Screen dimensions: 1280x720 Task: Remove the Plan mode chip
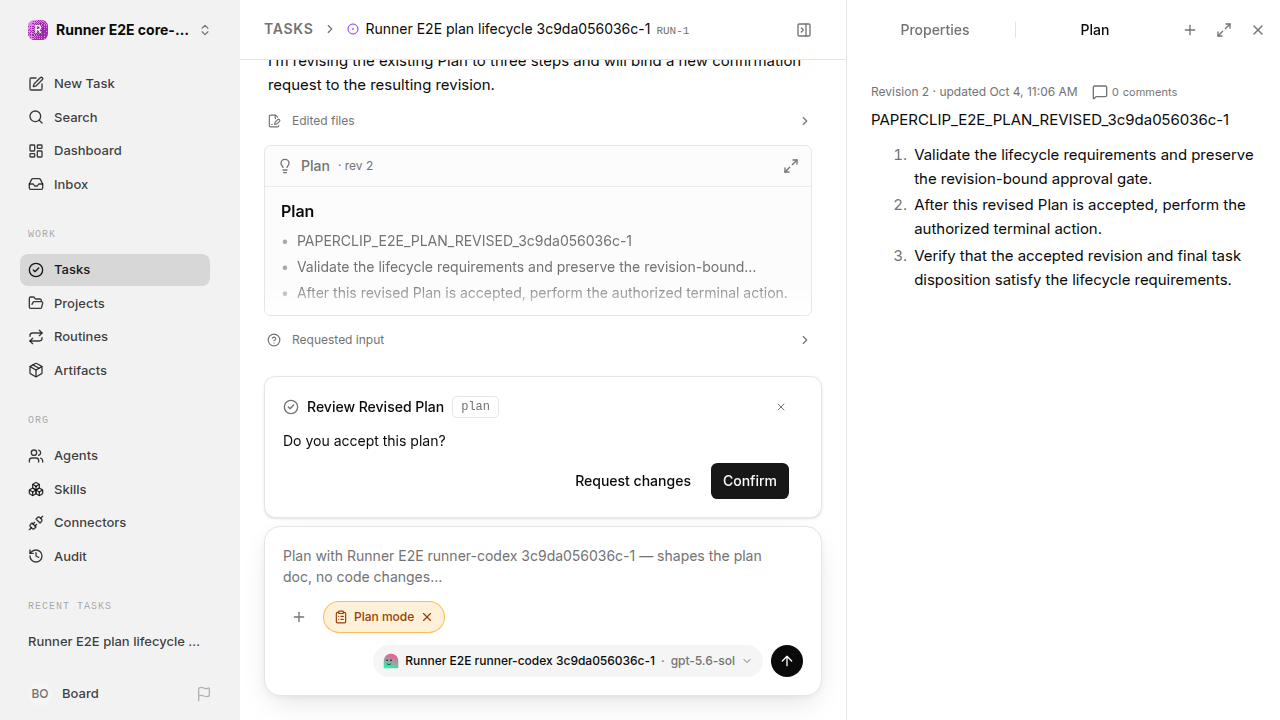[x=427, y=617]
